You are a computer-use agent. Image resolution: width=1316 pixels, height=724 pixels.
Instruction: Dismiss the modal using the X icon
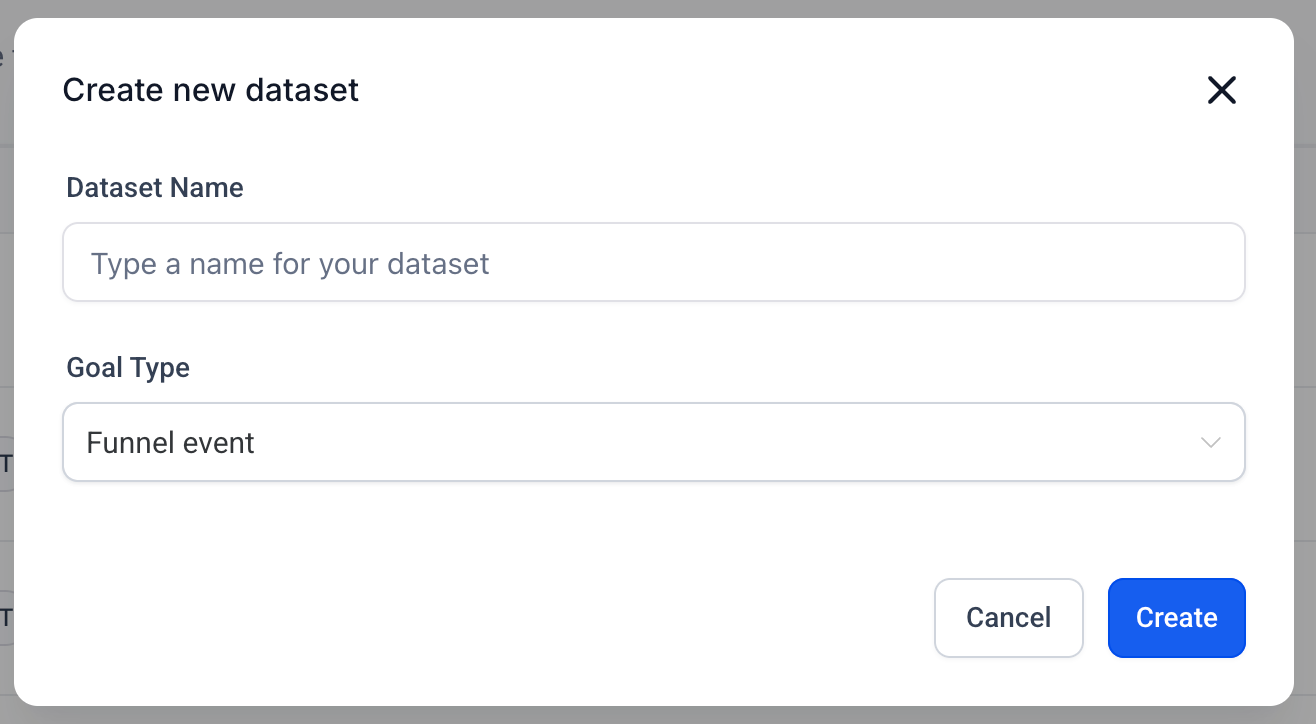tap(1221, 91)
